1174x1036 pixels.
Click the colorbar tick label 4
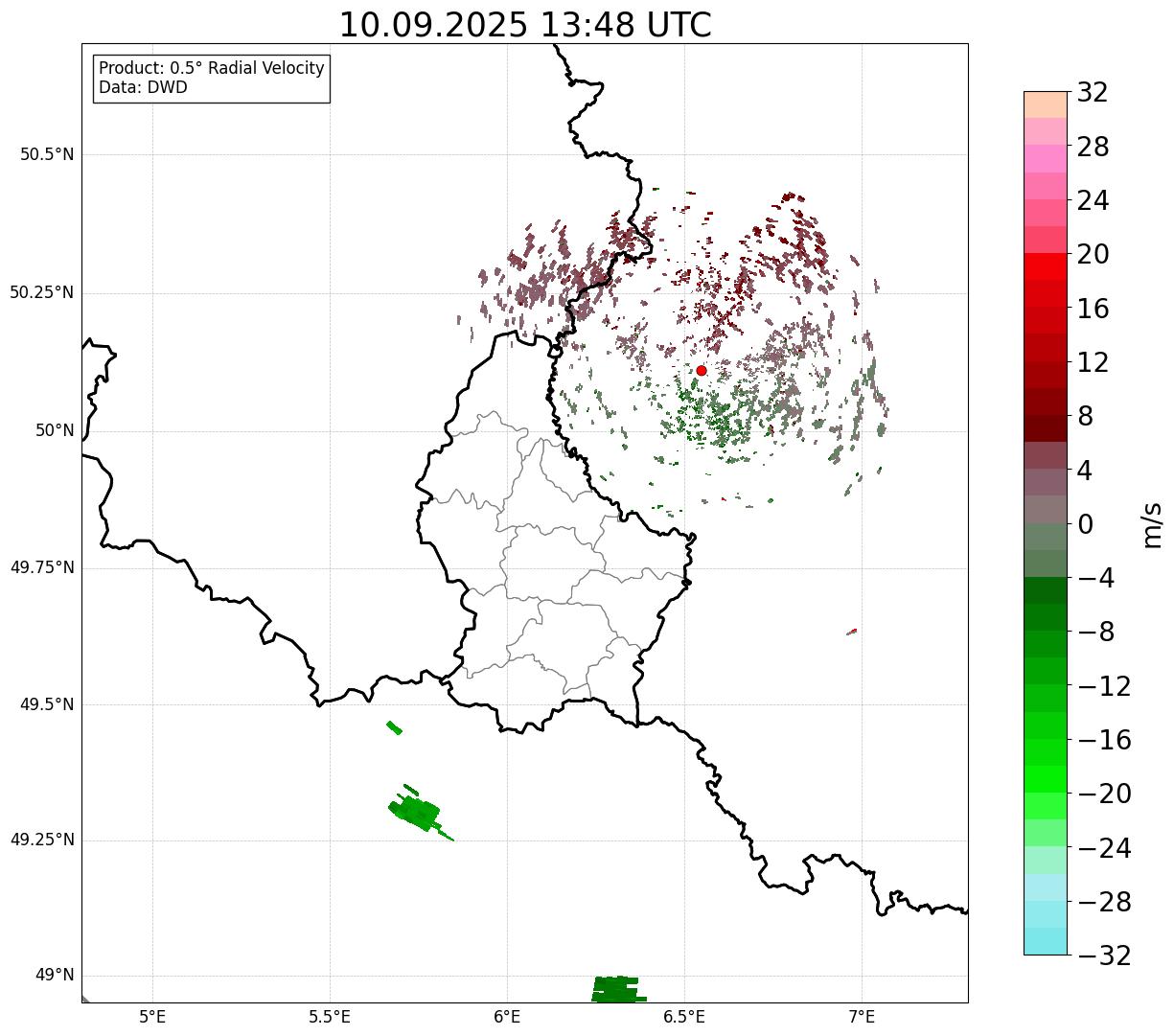[1085, 471]
